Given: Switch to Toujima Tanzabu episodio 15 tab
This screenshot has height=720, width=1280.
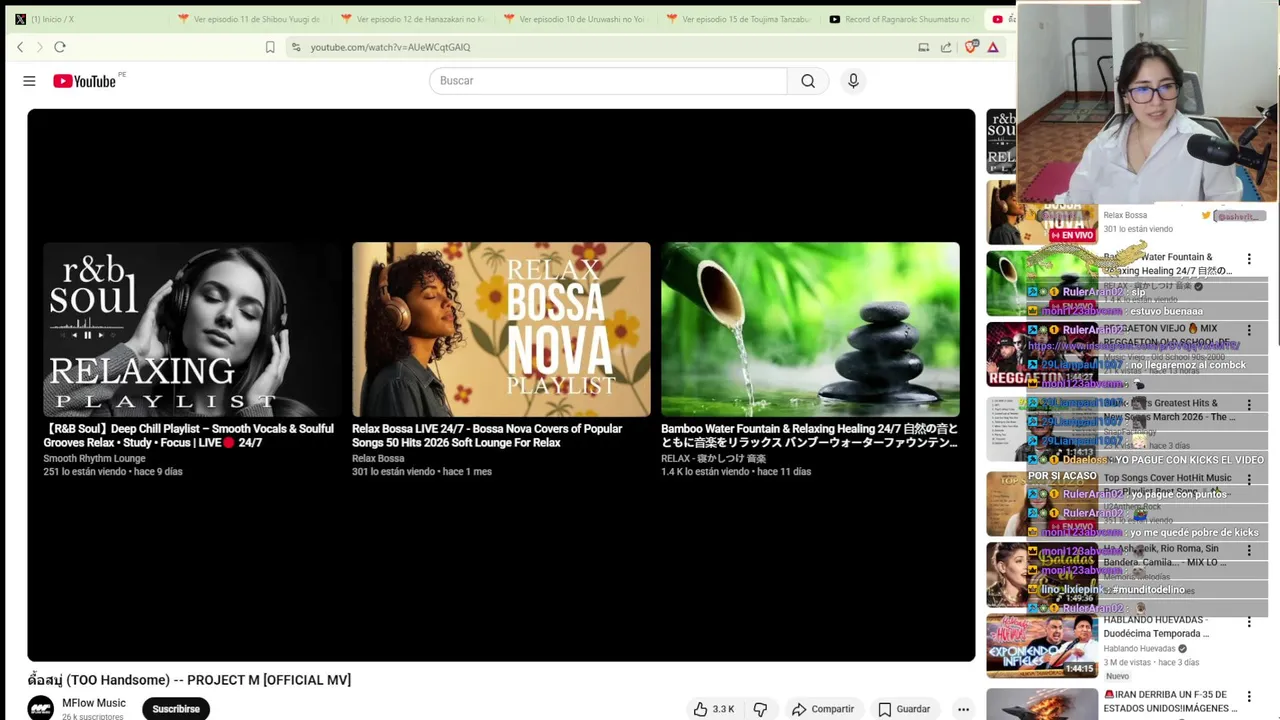Looking at the screenshot, I should (739, 19).
